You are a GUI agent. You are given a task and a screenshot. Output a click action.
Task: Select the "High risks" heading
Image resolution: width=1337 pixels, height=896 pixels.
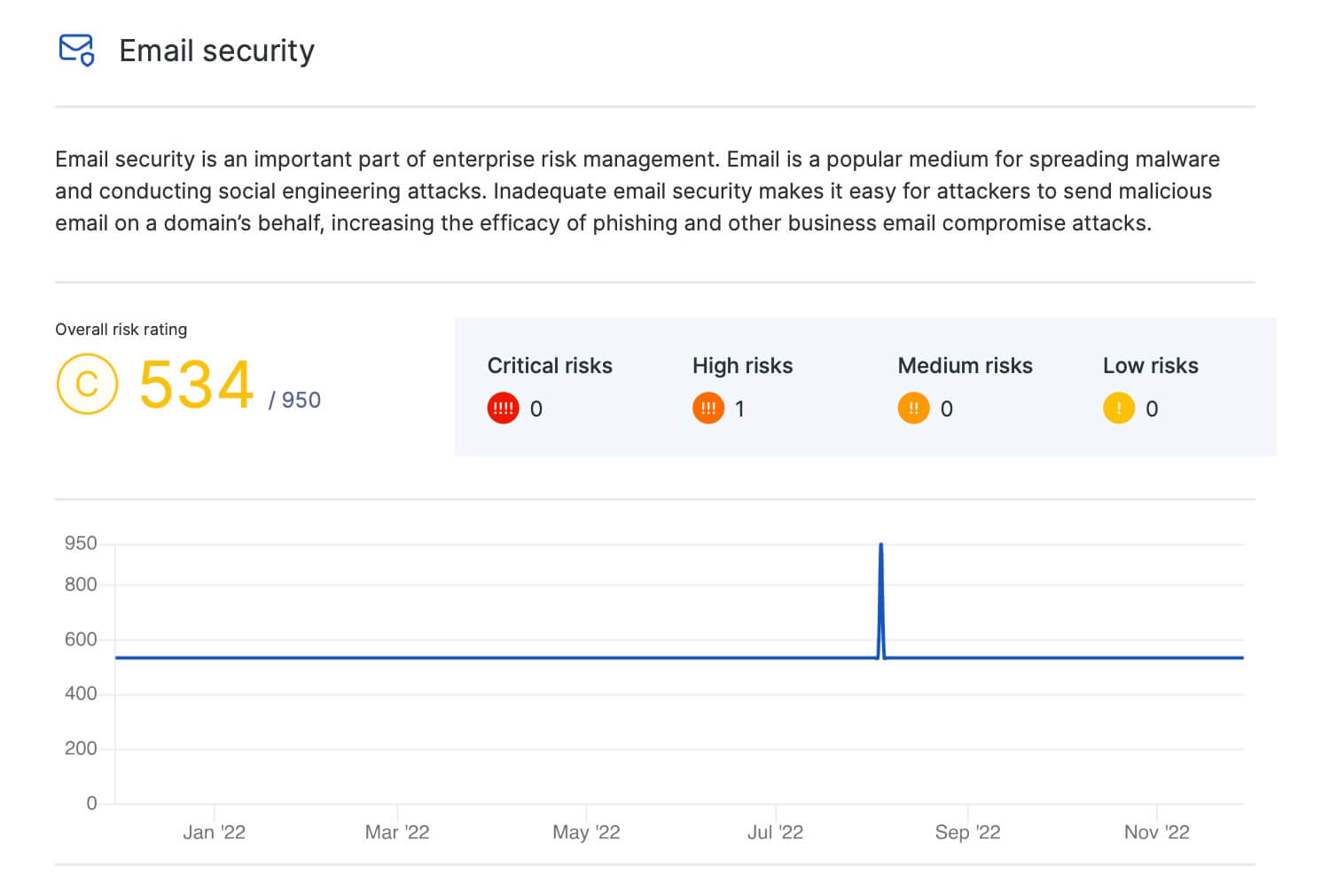click(743, 365)
